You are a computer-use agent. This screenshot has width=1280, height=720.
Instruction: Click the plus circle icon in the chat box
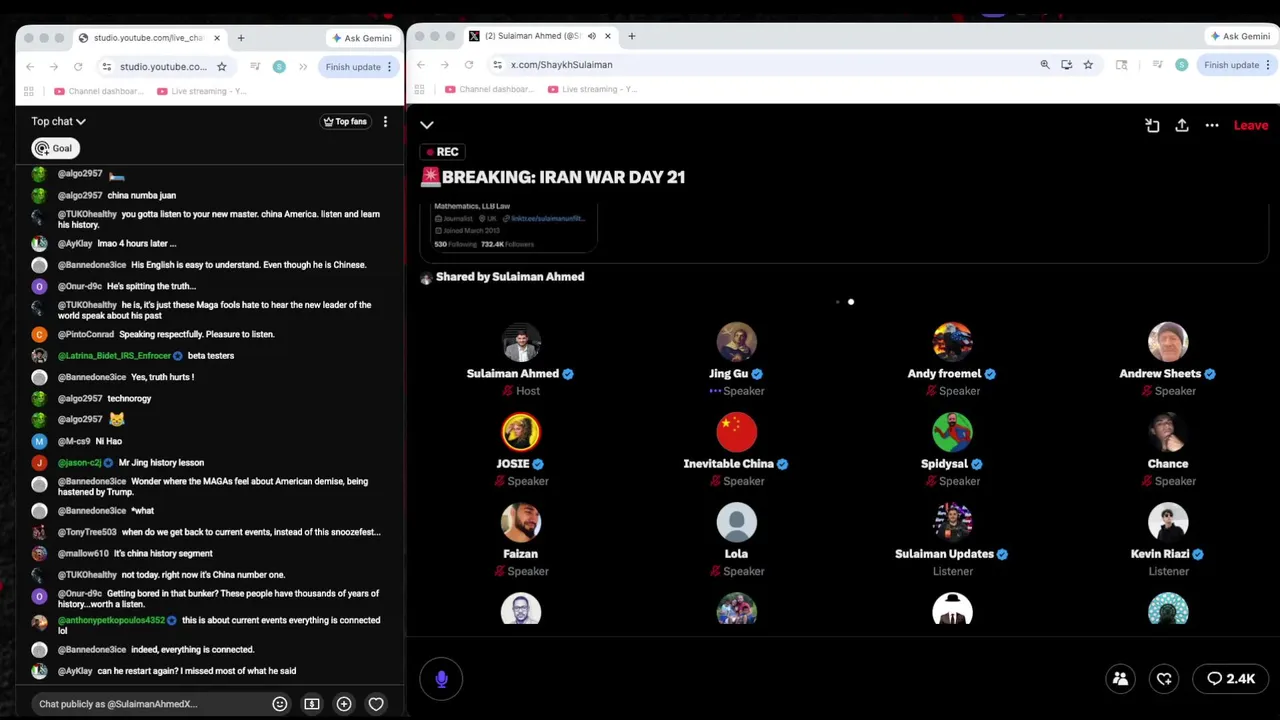(344, 704)
